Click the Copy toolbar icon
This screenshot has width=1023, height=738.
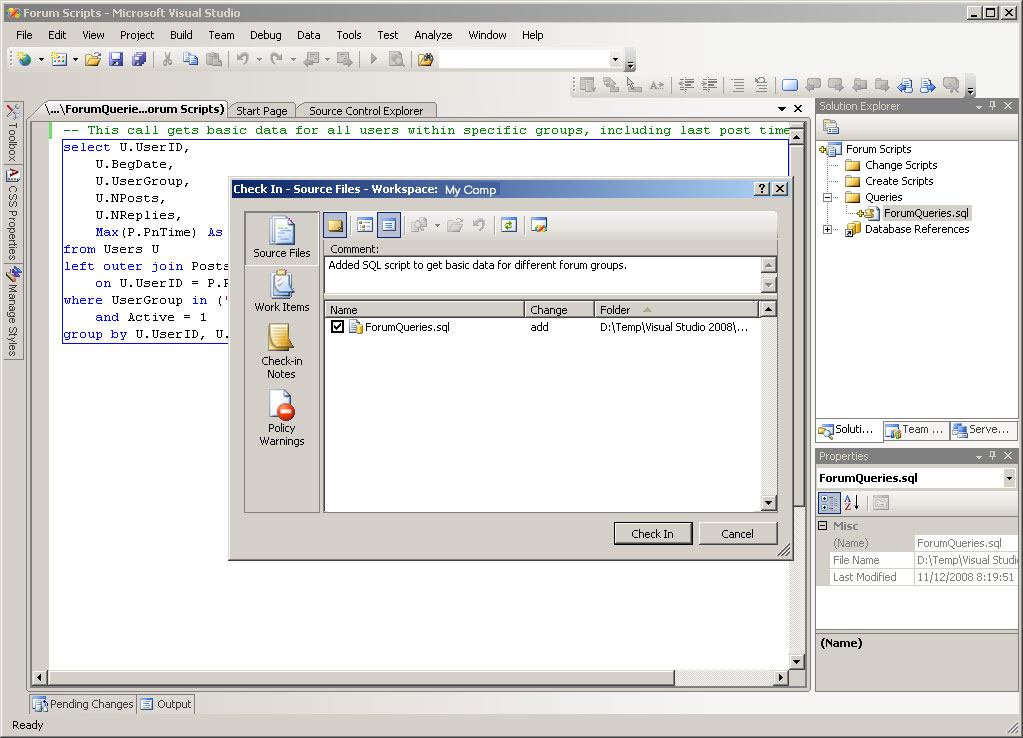tap(191, 59)
